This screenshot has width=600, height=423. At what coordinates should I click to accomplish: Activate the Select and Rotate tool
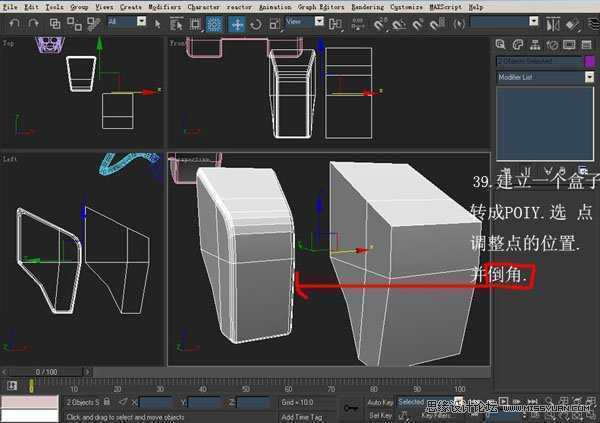click(x=256, y=24)
